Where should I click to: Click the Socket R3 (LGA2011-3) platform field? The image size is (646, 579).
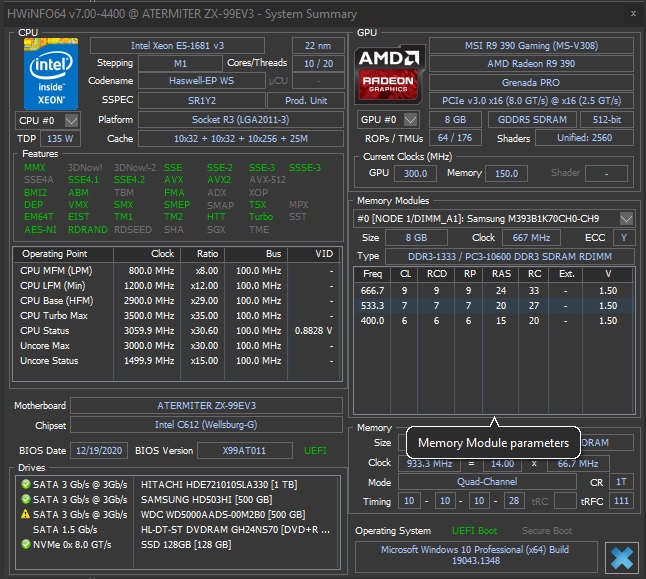[241, 120]
